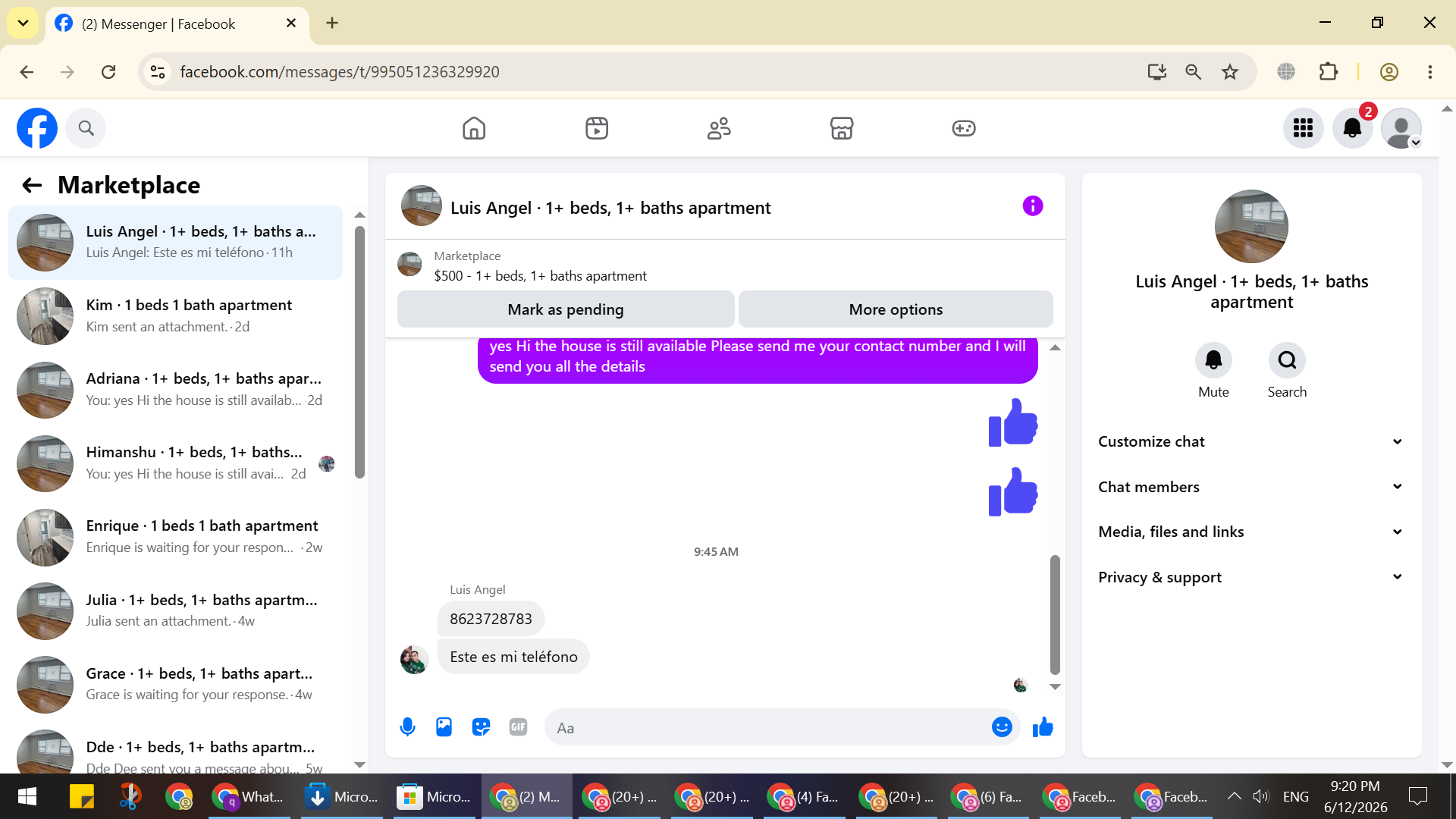Open the tab search dropdown arrow
1456x819 pixels.
coord(23,23)
